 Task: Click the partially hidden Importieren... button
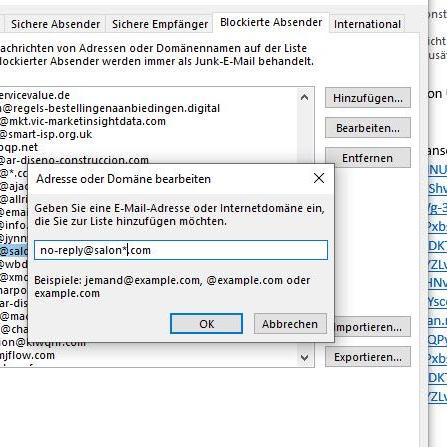372,327
